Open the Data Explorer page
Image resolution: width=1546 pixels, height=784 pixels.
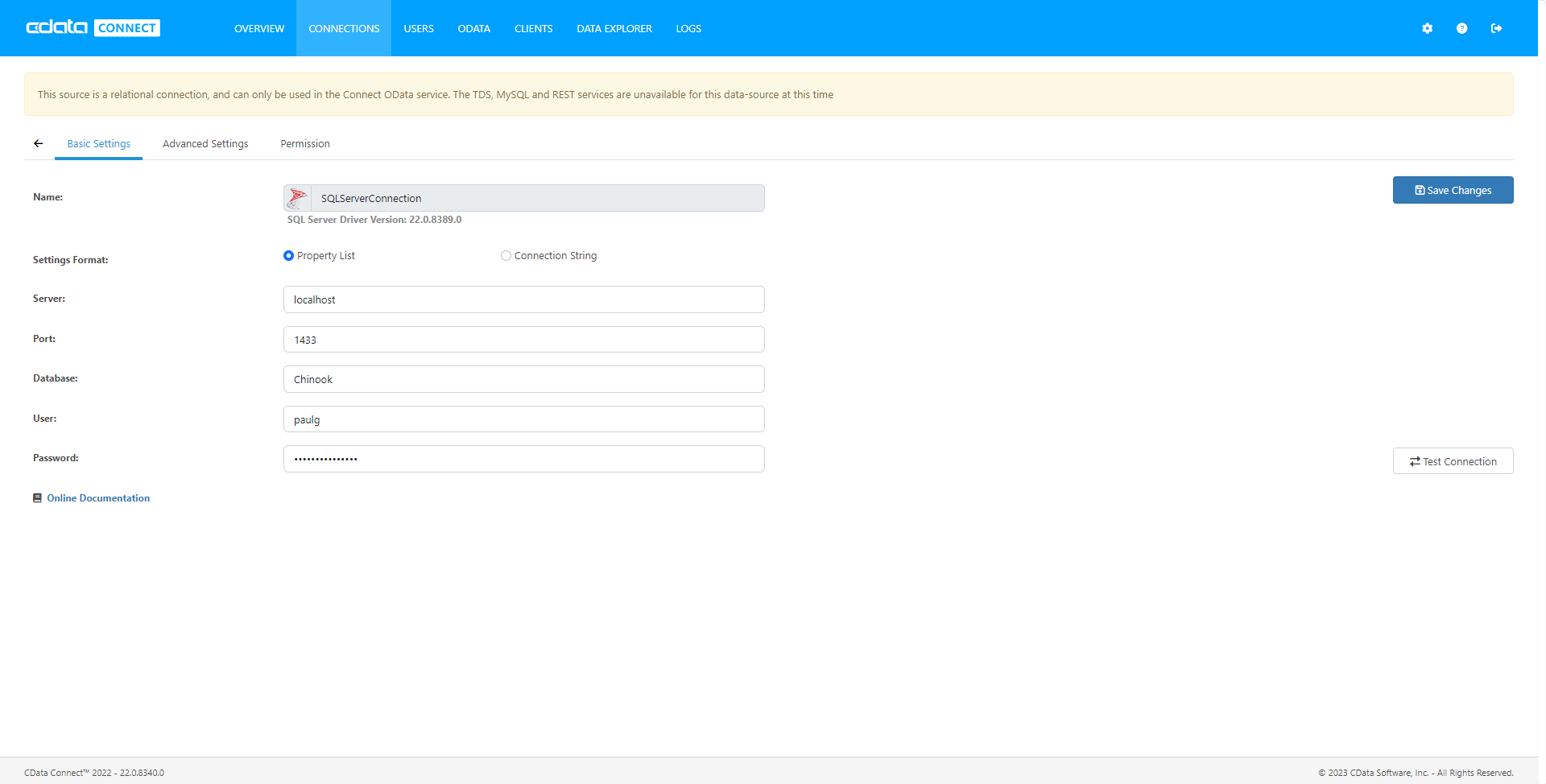[x=614, y=28]
